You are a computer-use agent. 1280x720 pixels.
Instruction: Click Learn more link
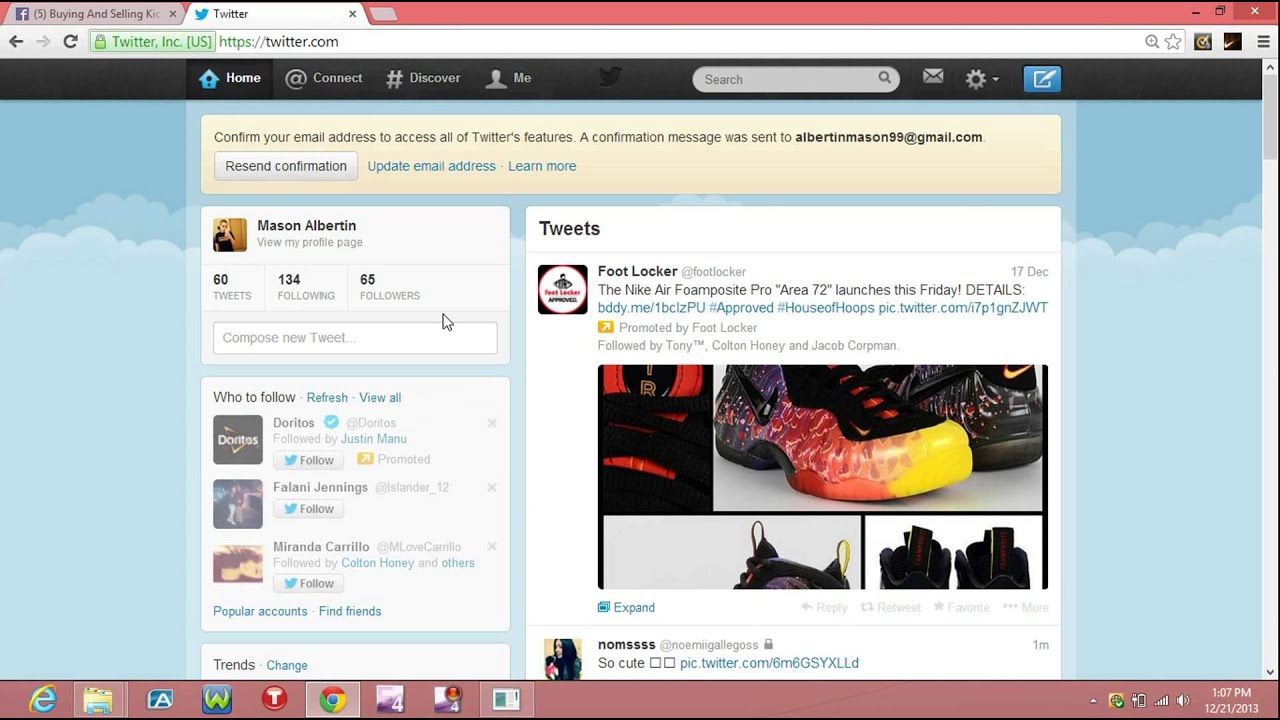pyautogui.click(x=542, y=166)
